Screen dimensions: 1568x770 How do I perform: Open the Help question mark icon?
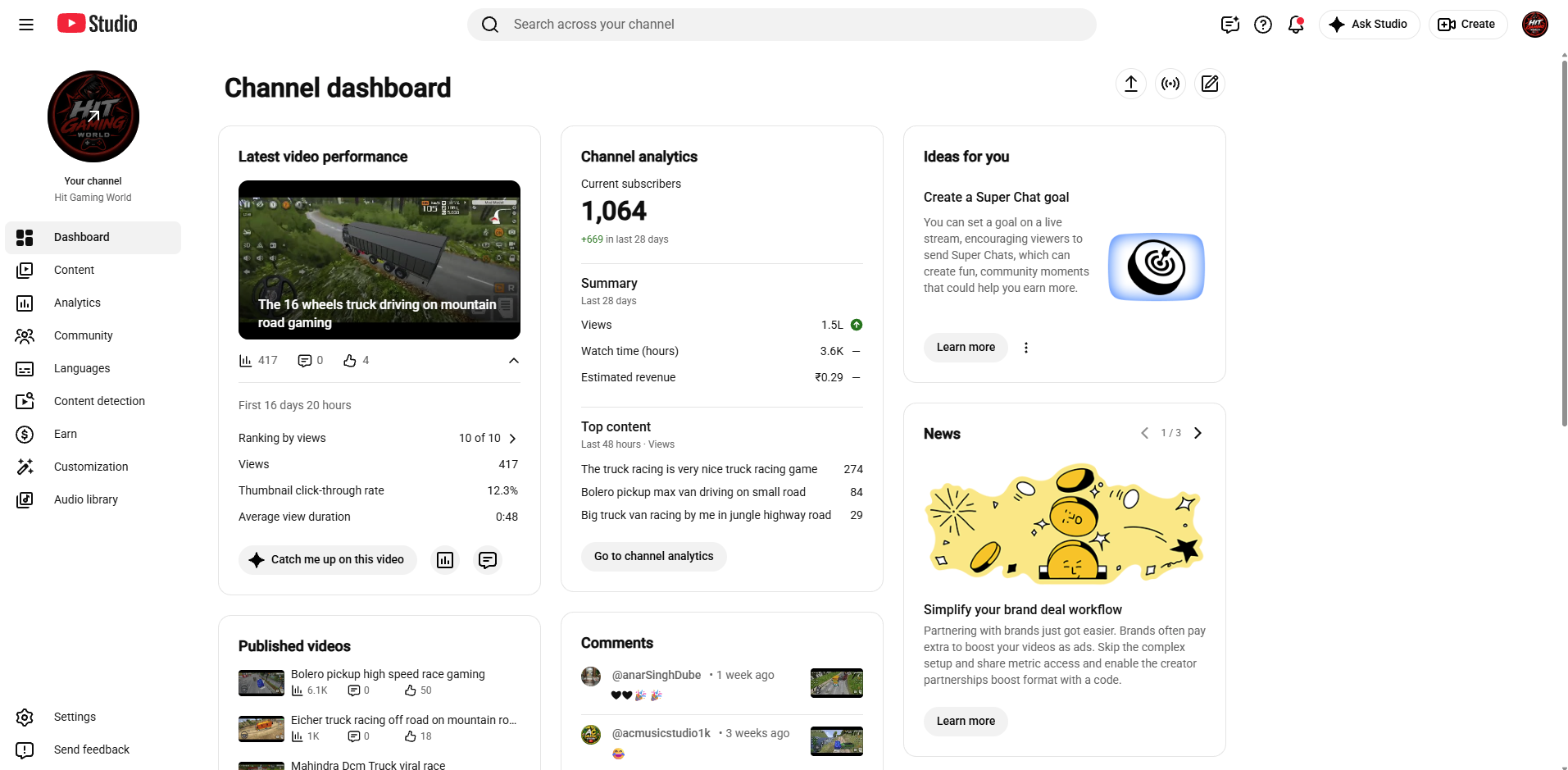tap(1263, 25)
